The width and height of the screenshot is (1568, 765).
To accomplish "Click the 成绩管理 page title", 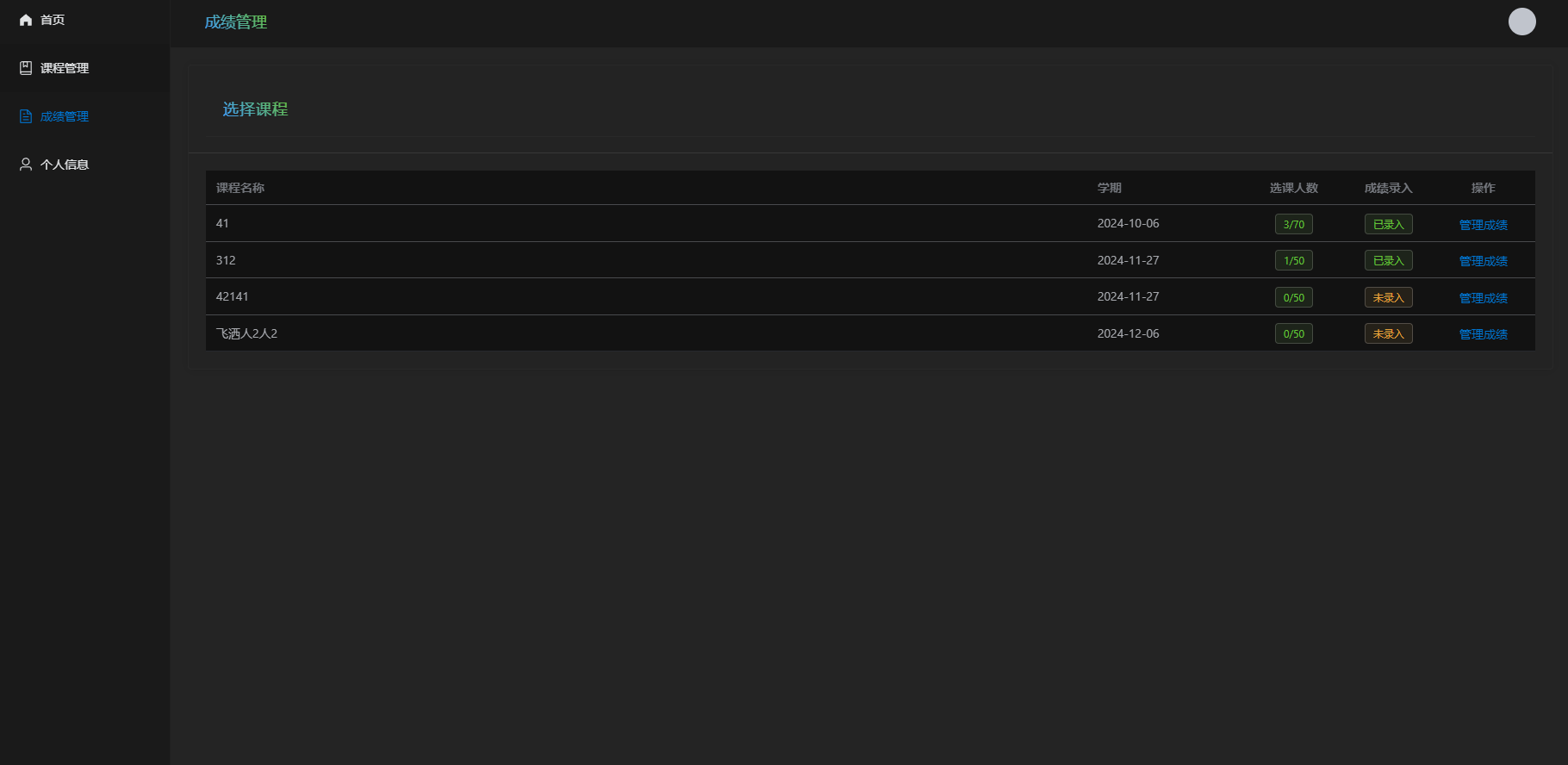I will [235, 22].
